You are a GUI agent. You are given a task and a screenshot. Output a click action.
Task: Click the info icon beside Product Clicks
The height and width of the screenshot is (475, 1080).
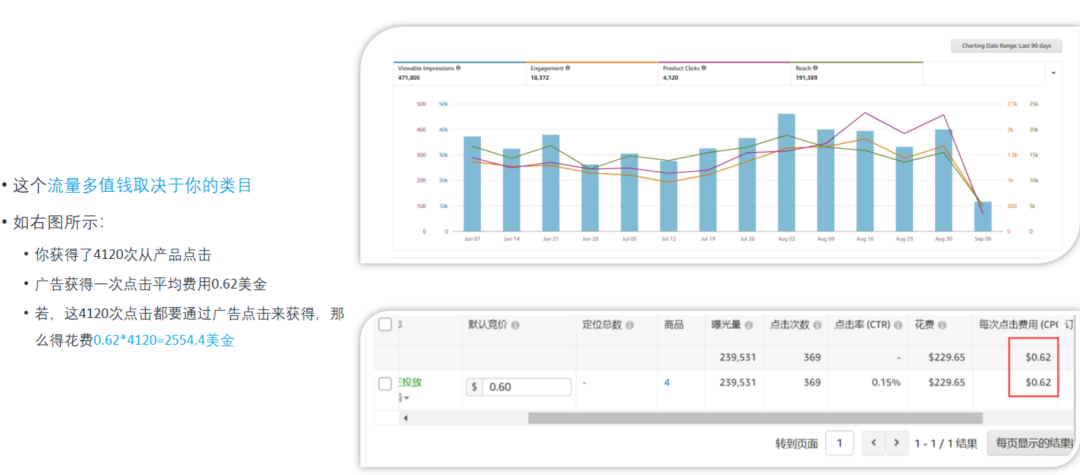703,68
